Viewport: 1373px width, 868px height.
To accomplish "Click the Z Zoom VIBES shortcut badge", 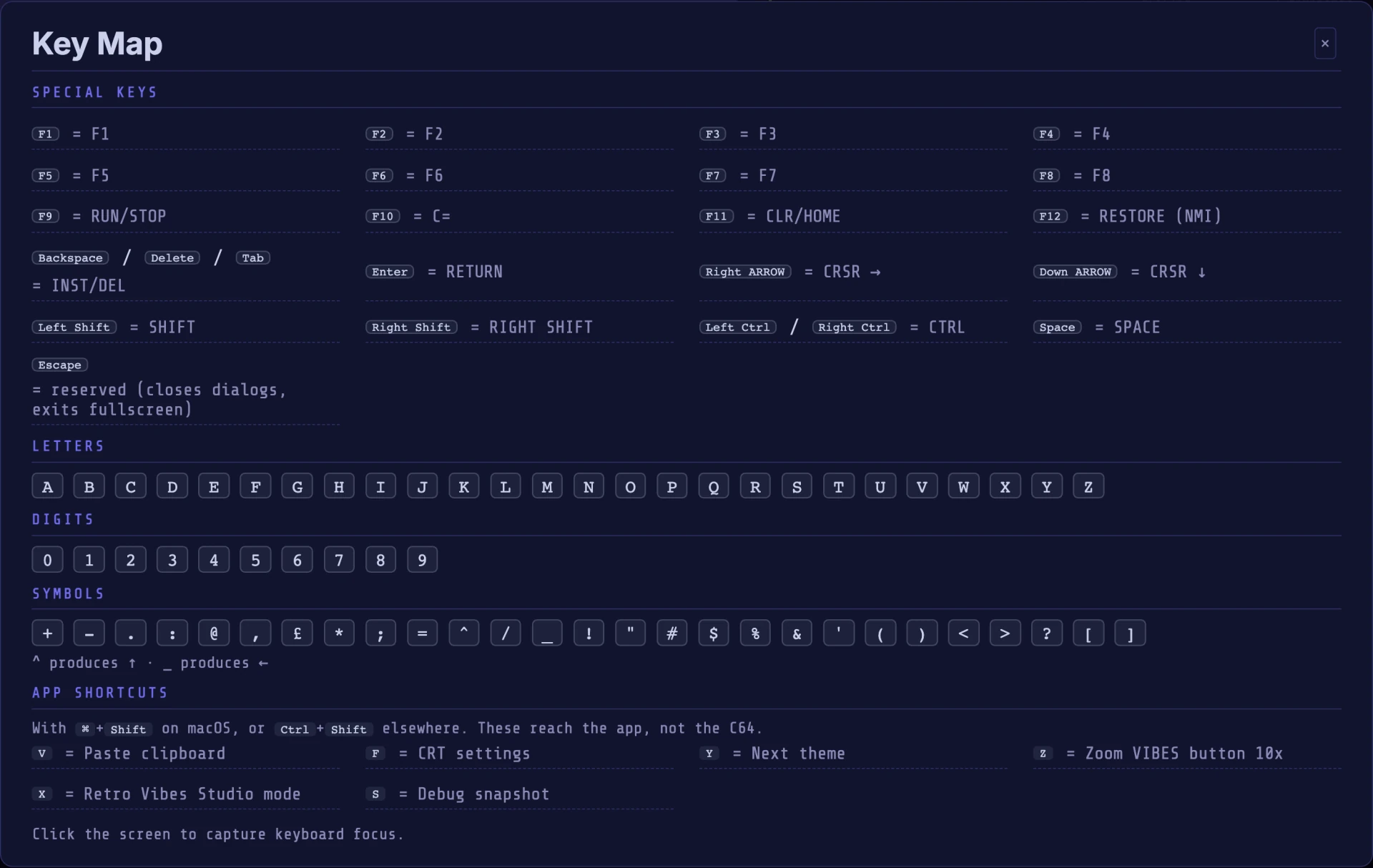I will 1043,753.
